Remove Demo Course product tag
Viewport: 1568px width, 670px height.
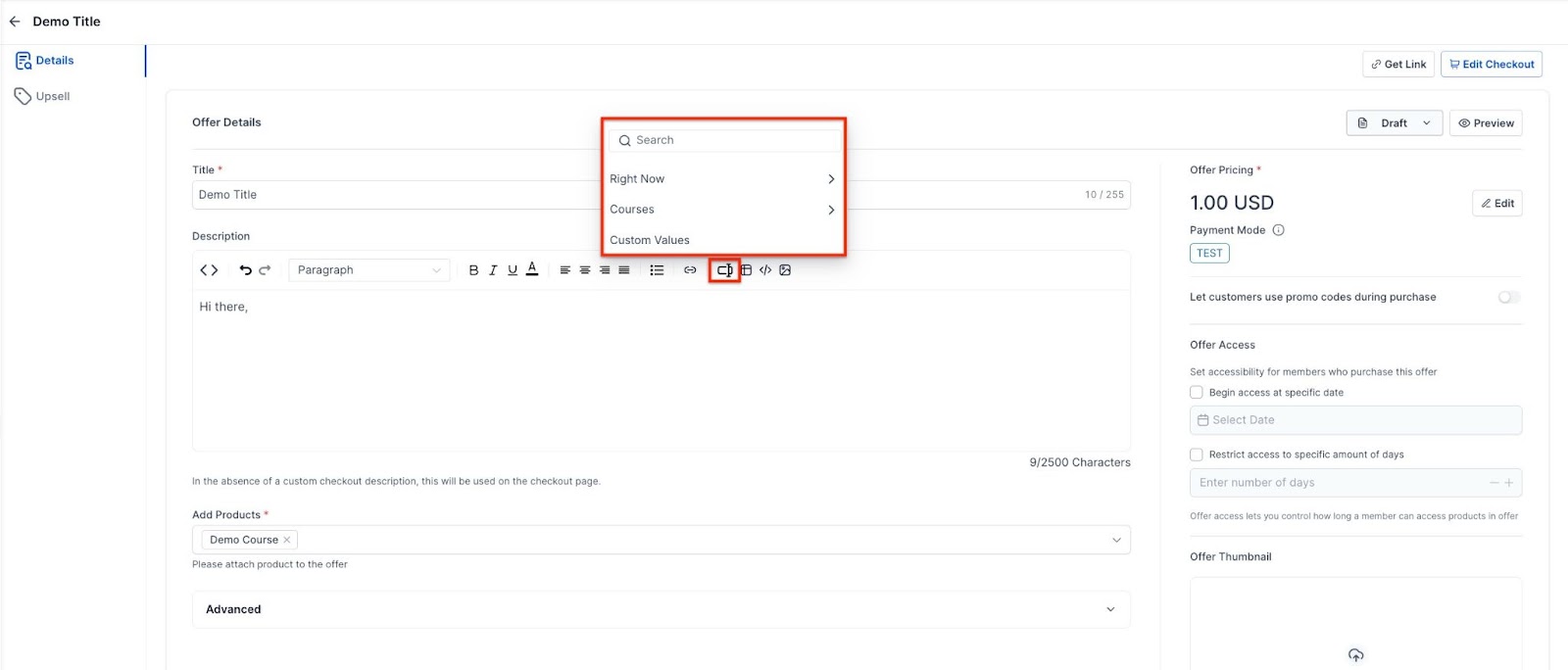[x=287, y=540]
